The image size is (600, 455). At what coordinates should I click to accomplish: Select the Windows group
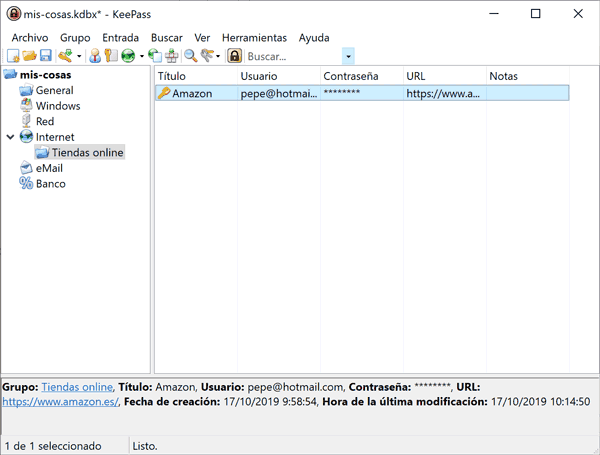point(58,106)
